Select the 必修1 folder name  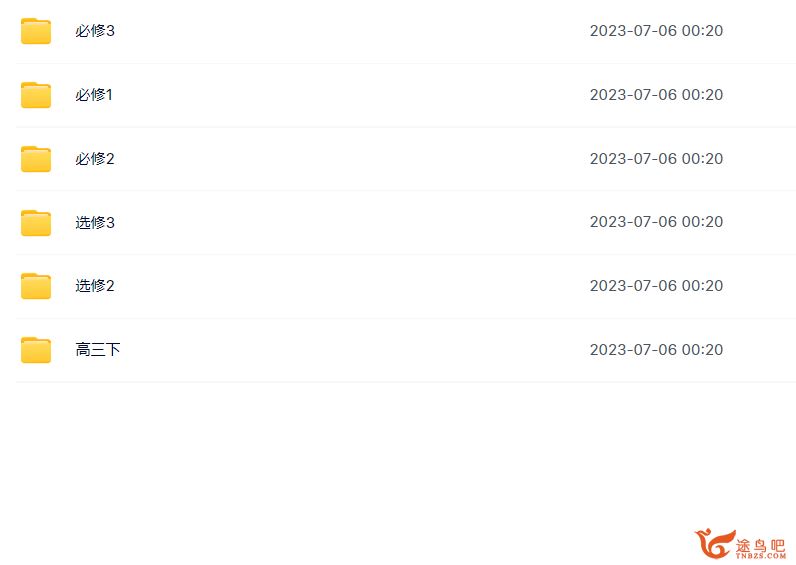[94, 95]
